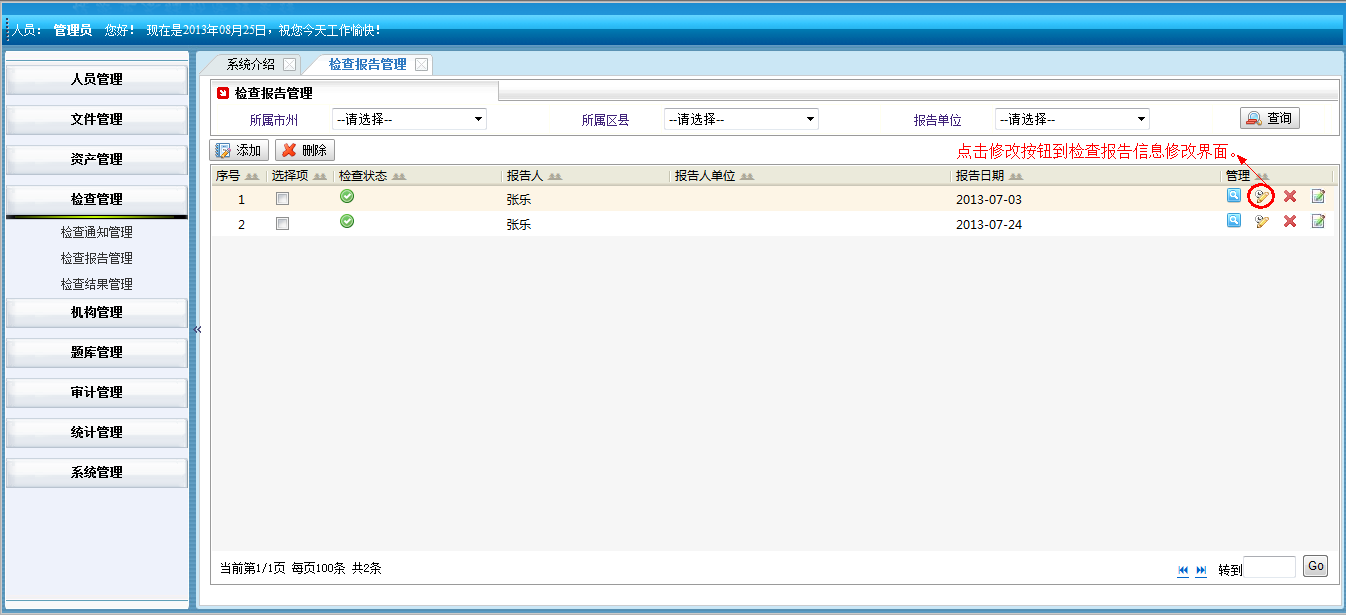Expand the 题库管理 menu

97,353
